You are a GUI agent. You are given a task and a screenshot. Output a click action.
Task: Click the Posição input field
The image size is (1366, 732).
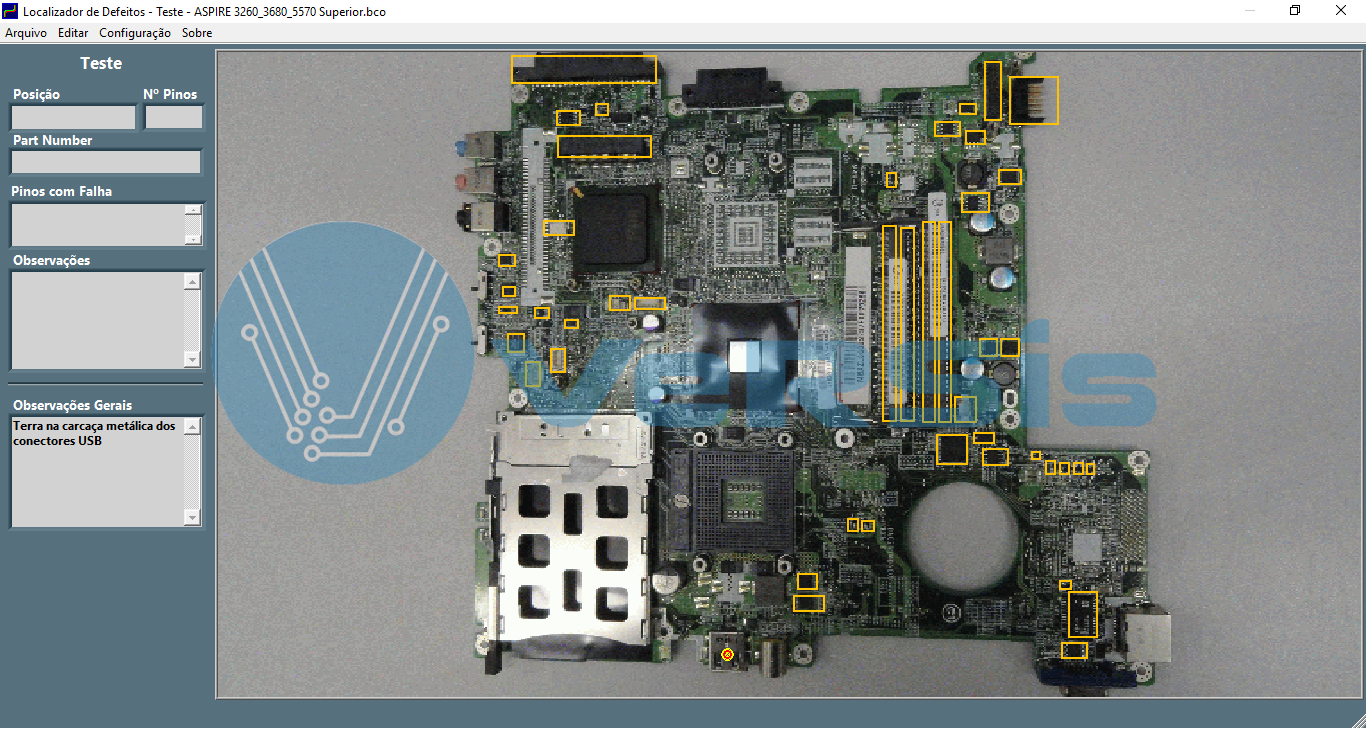tap(73, 117)
